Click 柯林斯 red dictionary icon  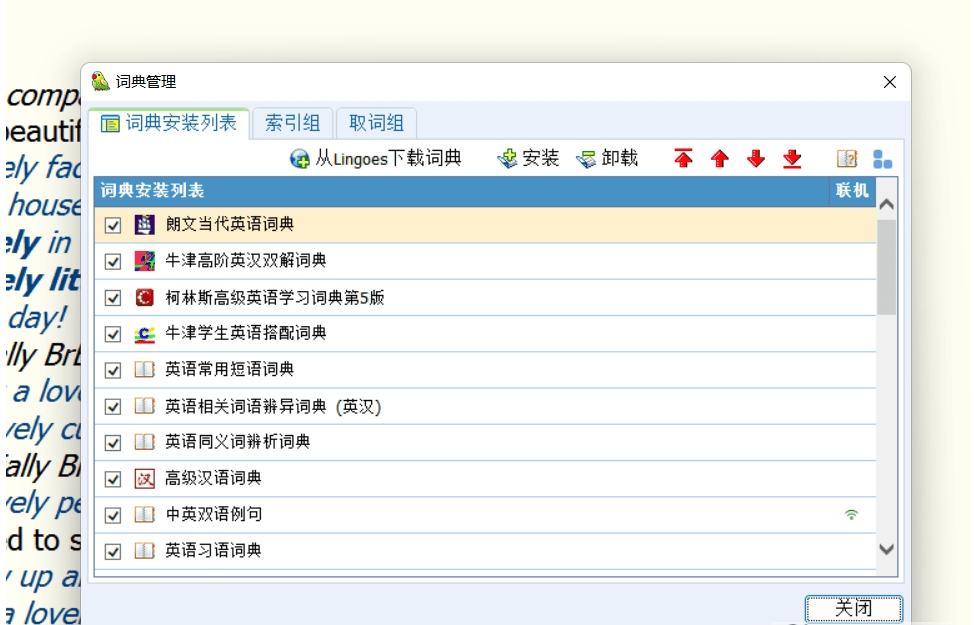click(145, 297)
